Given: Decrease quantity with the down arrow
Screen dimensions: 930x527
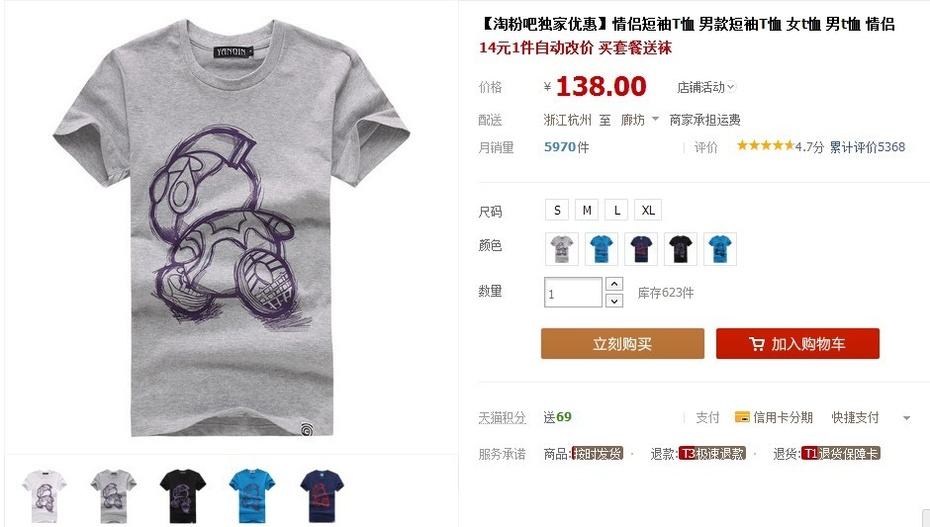Looking at the screenshot, I should (614, 301).
